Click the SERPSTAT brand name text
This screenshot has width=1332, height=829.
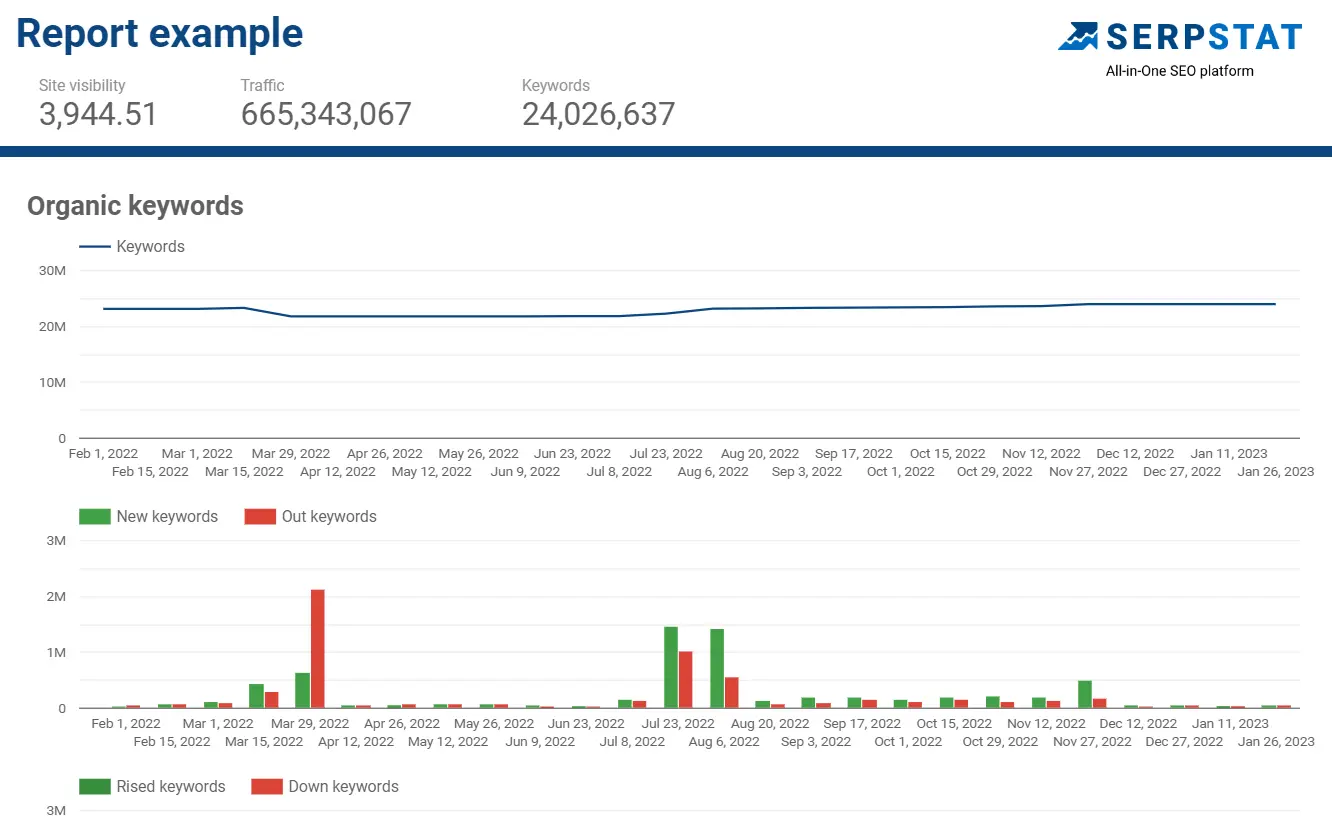pos(1204,38)
